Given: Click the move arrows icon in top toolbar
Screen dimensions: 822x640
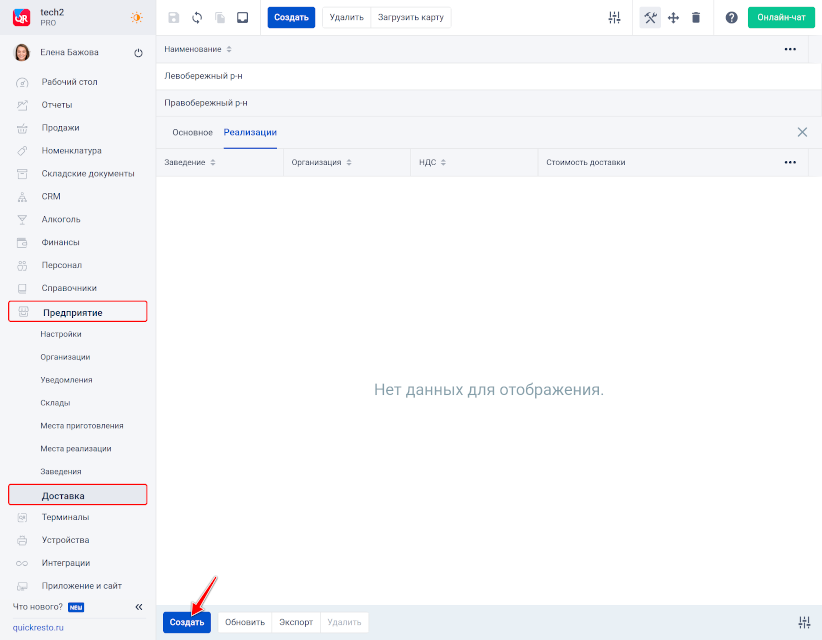Looking at the screenshot, I should coord(673,18).
